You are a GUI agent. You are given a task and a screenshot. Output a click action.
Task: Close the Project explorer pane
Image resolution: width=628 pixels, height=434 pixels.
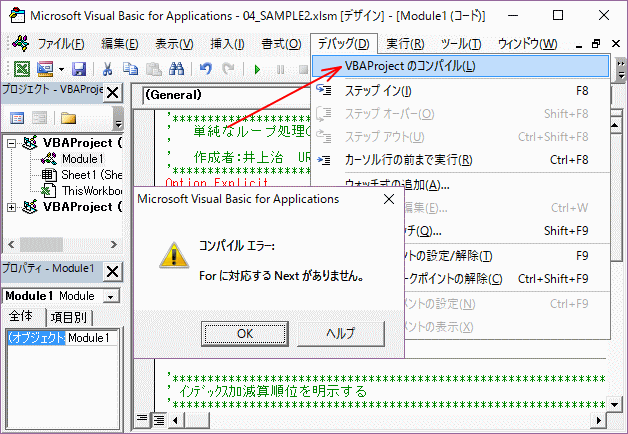(x=113, y=93)
